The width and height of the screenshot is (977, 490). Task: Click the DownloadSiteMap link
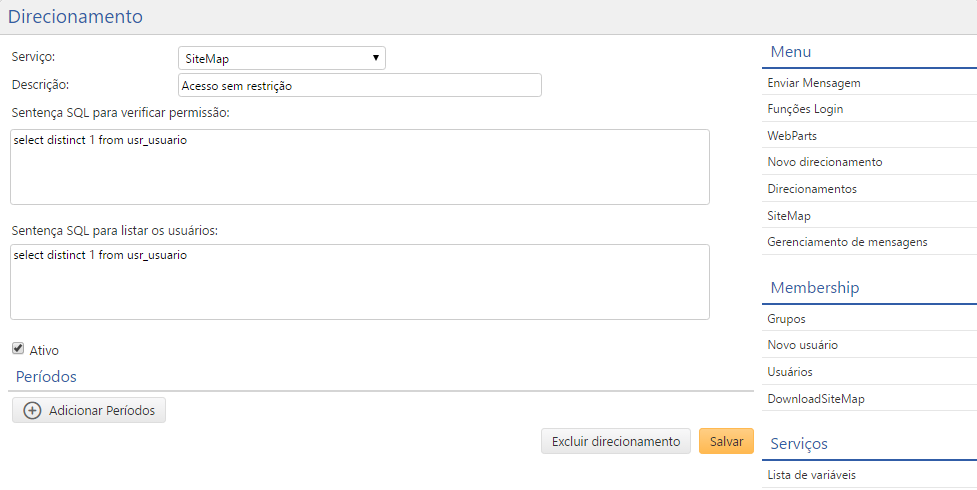pos(815,398)
